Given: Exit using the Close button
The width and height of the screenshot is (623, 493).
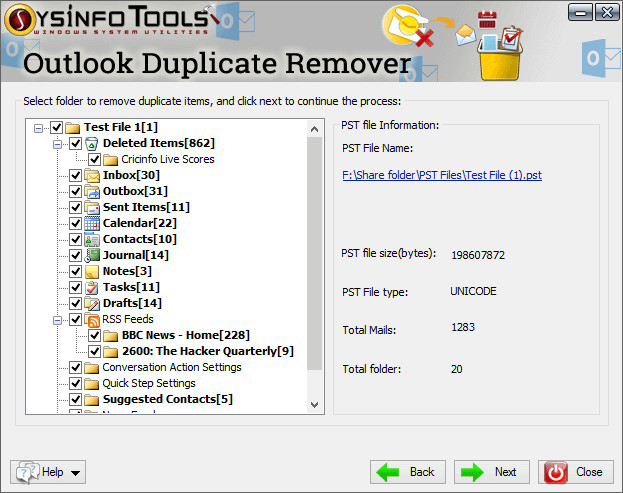Looking at the screenshot, I should [576, 472].
